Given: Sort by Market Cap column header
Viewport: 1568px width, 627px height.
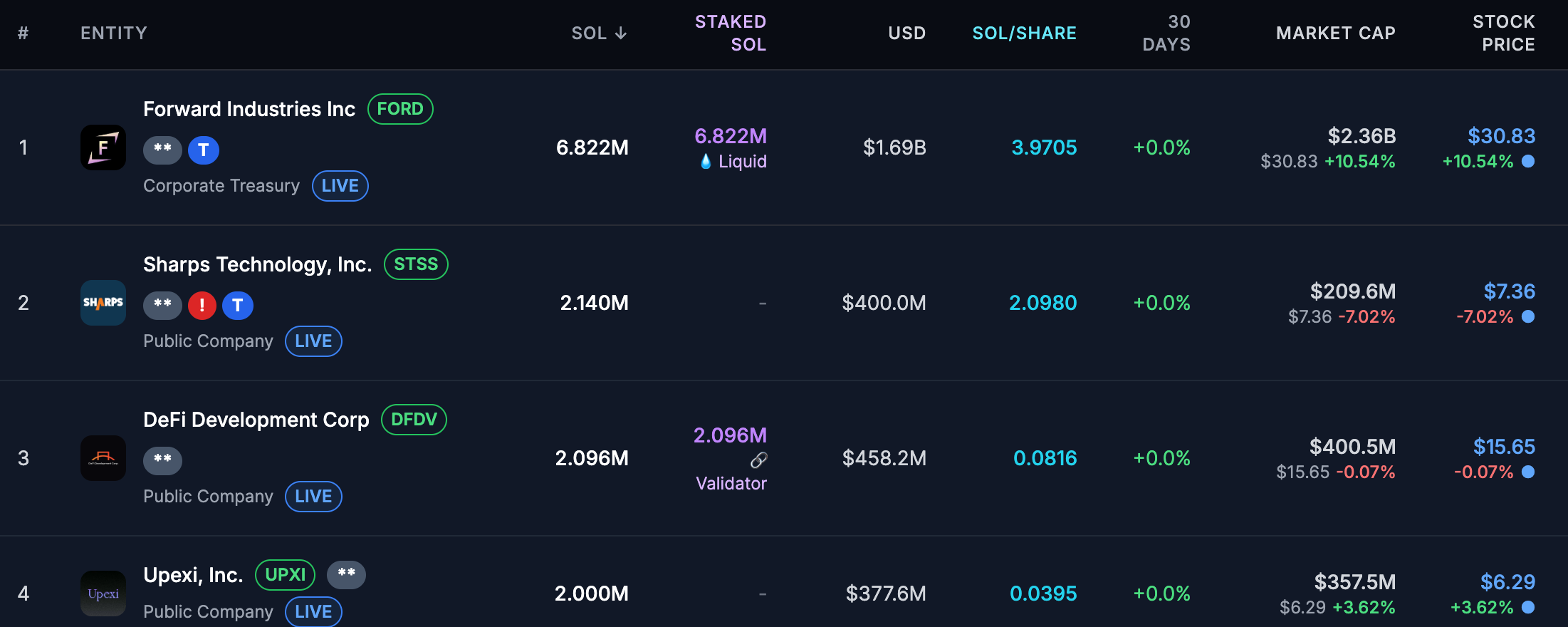Looking at the screenshot, I should pos(1335,33).
